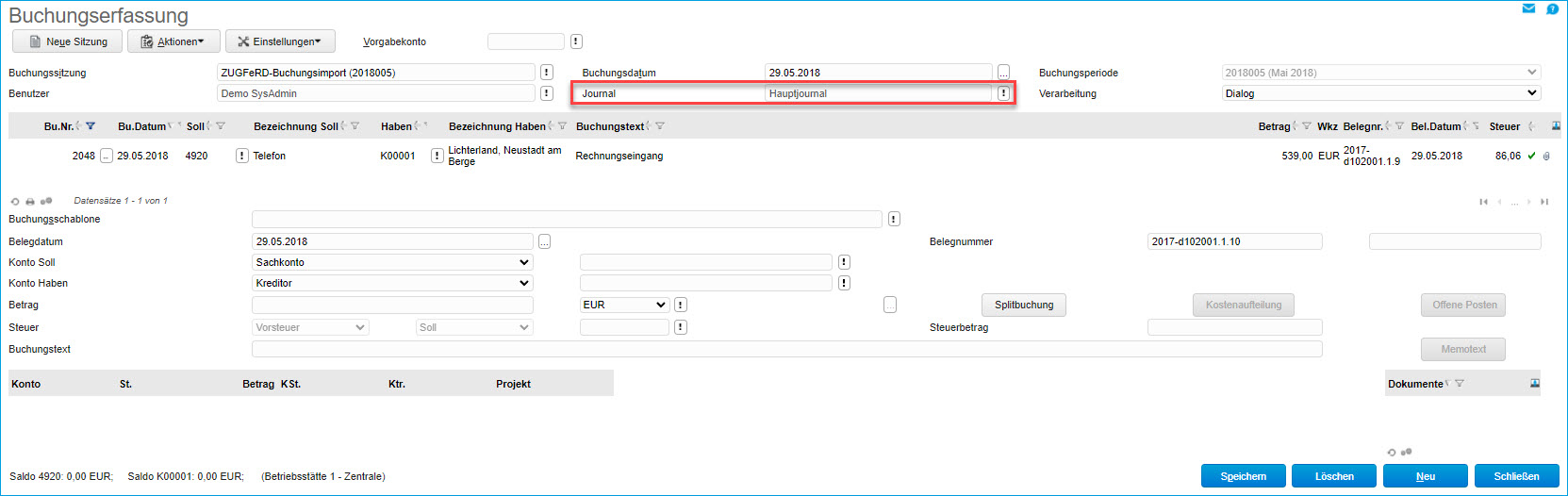The image size is (1568, 496).
Task: Open the EUR currency dropdown
Action: coord(661,305)
